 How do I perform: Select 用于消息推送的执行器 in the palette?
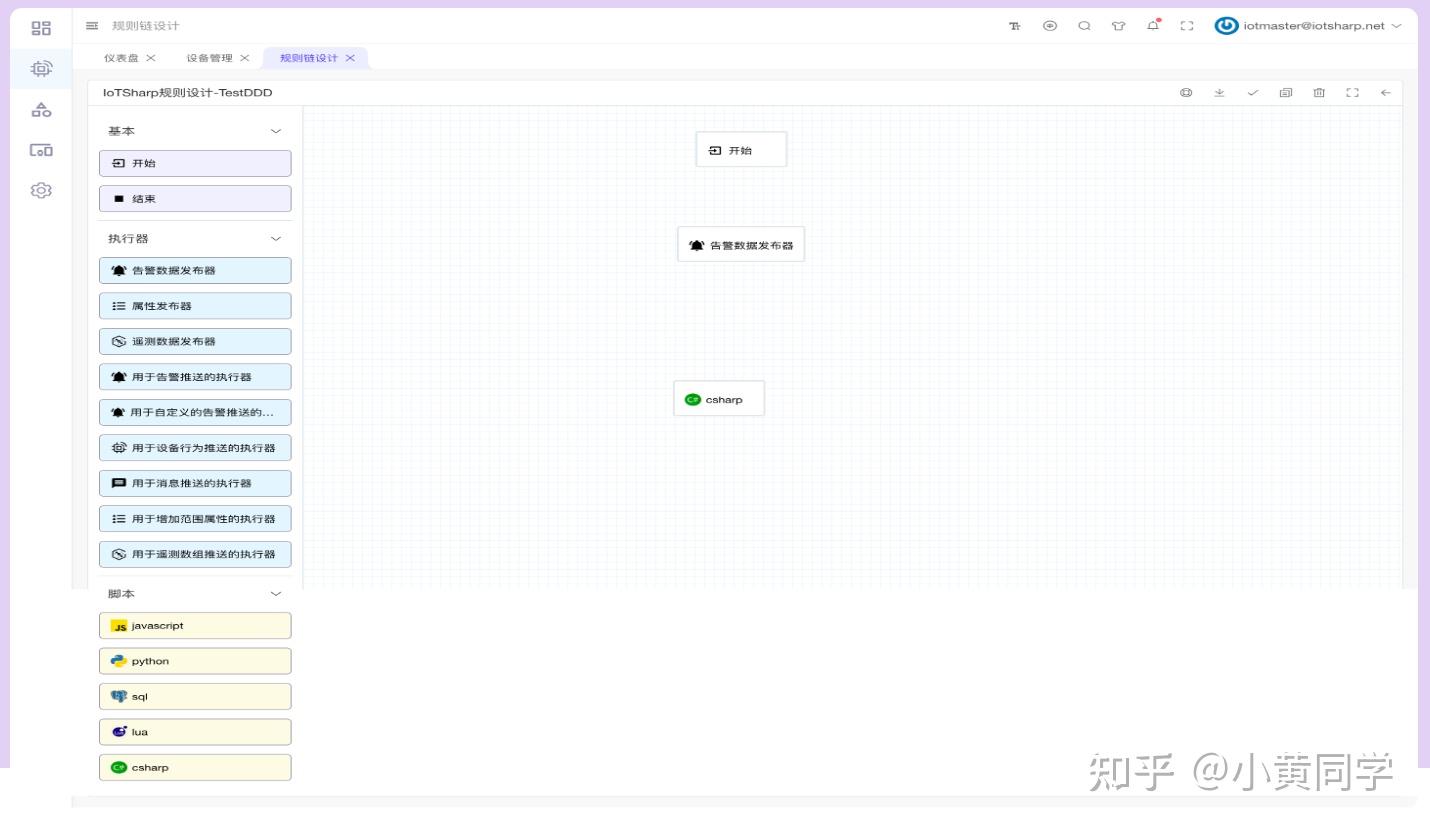pyautogui.click(x=195, y=484)
